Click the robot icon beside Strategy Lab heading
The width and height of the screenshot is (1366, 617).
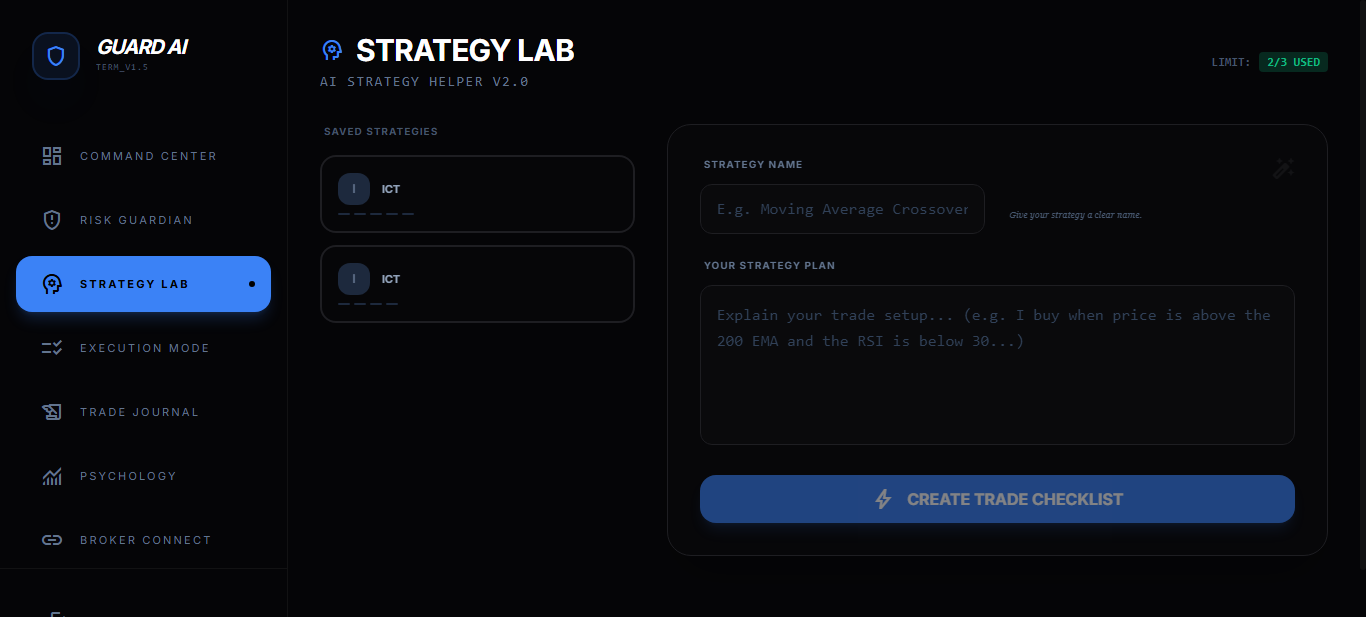pyautogui.click(x=332, y=50)
